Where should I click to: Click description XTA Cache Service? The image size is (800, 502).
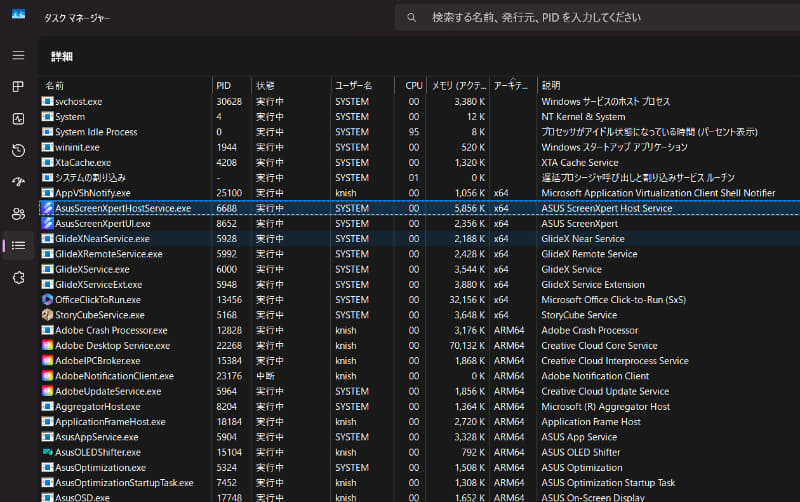point(580,163)
